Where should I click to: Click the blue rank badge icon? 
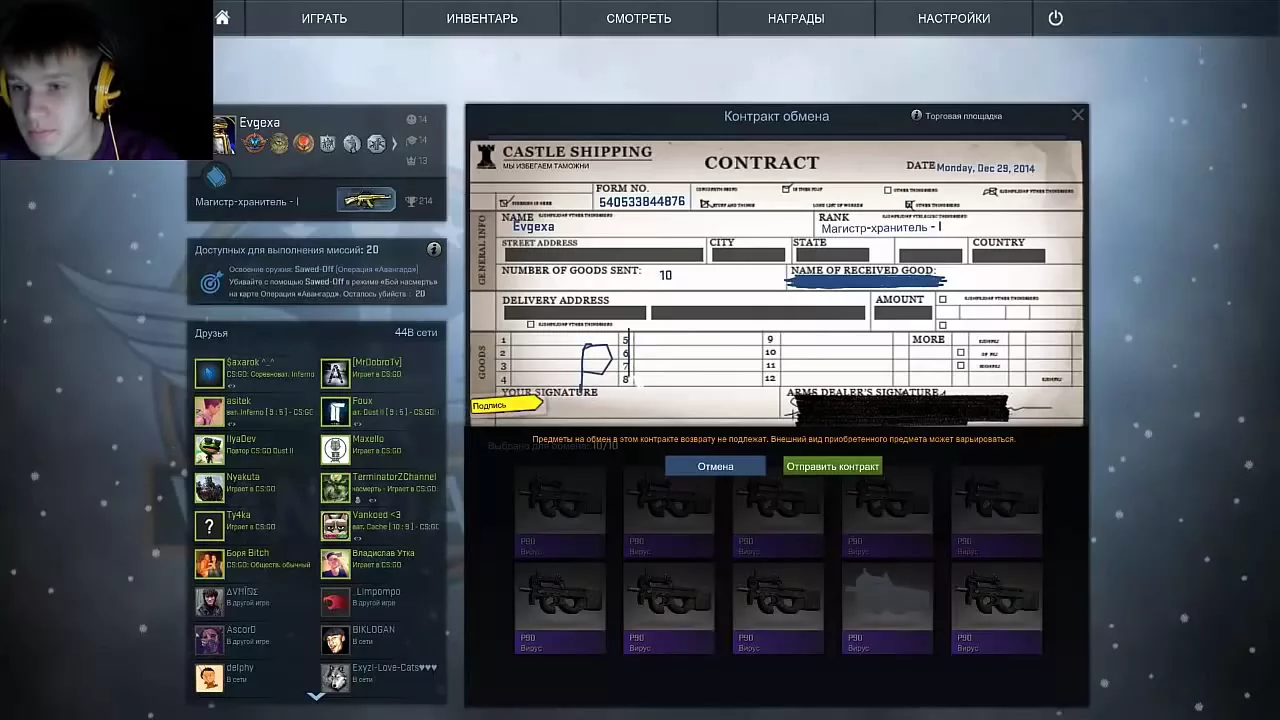(216, 177)
